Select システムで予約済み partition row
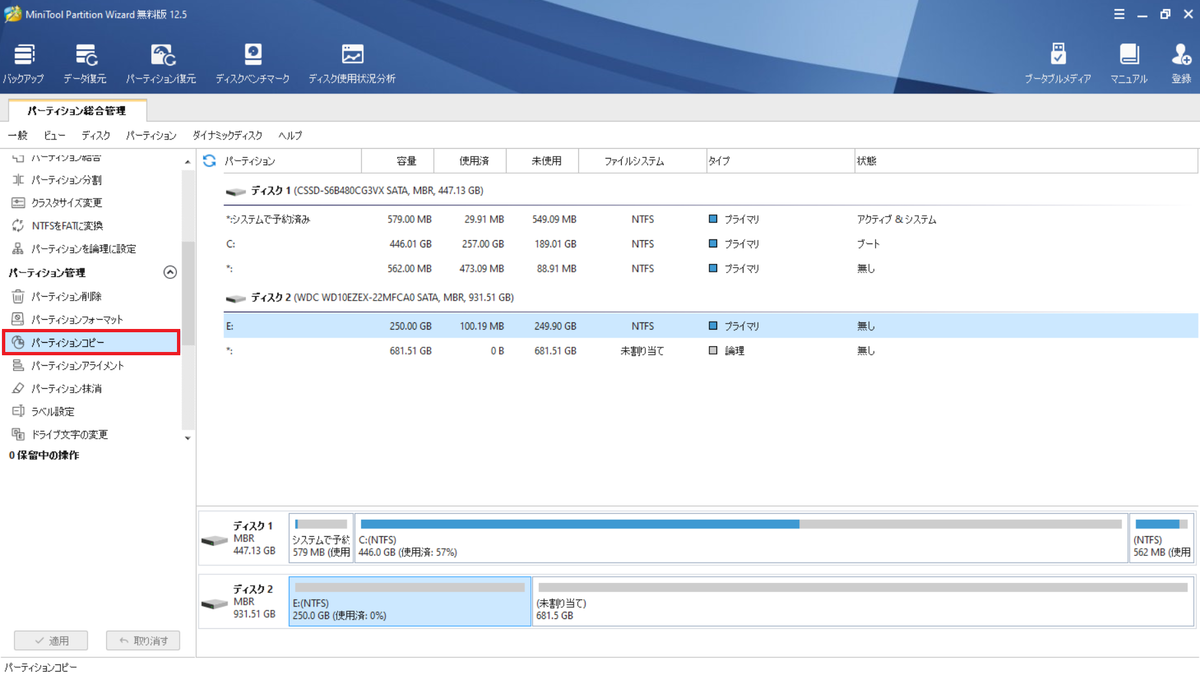Viewport: 1200px width, 675px height. click(710, 219)
